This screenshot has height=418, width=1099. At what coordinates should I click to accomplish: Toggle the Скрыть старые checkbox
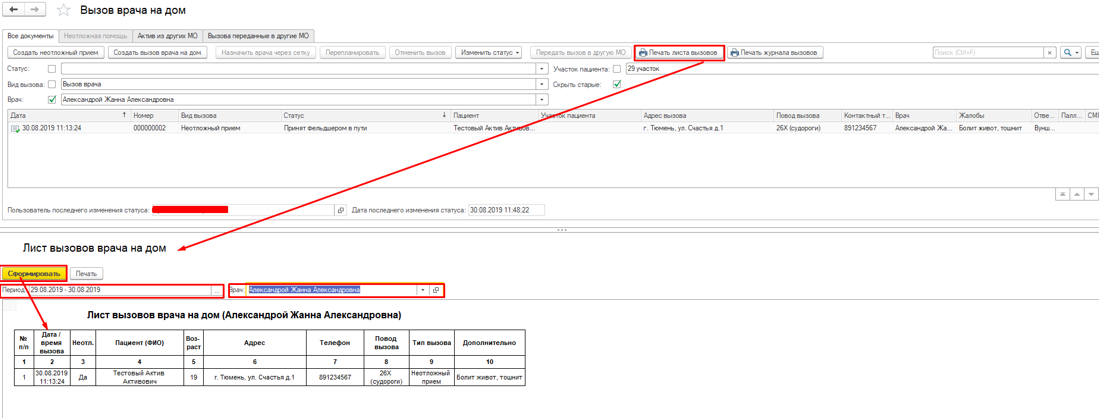click(x=617, y=85)
